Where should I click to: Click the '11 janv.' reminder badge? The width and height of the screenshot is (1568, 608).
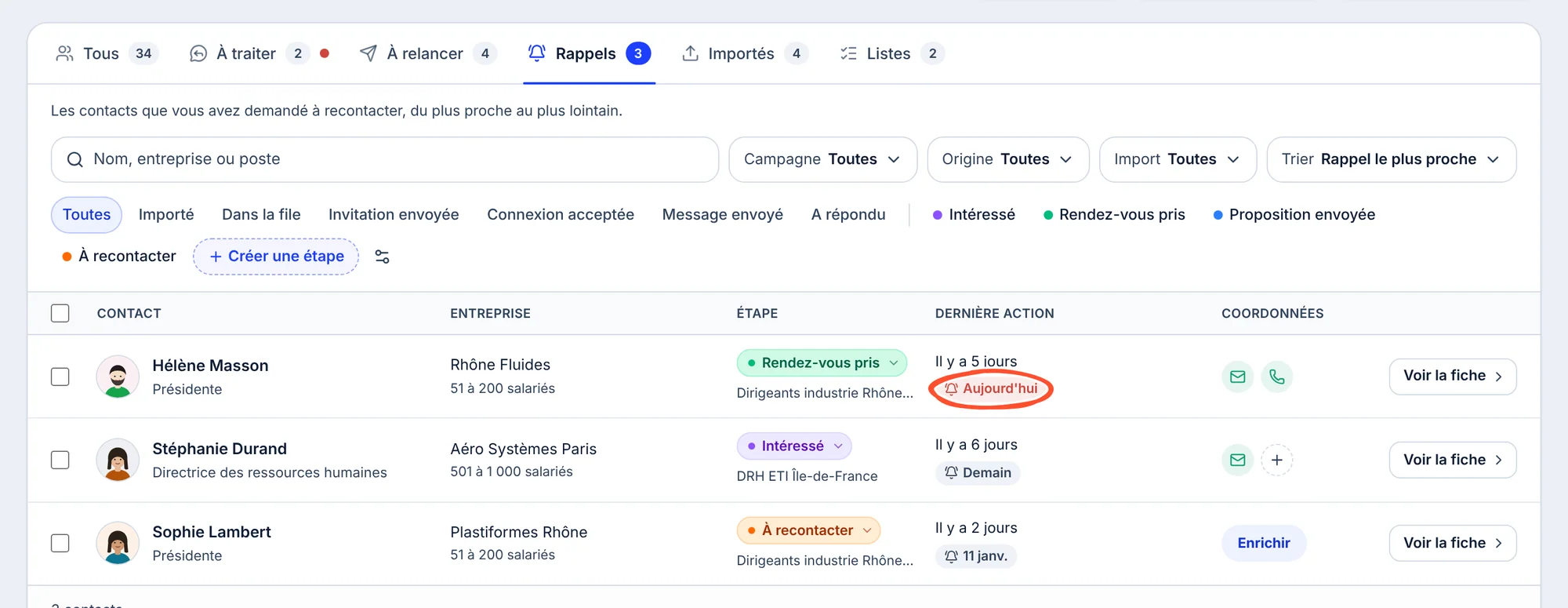click(x=975, y=556)
